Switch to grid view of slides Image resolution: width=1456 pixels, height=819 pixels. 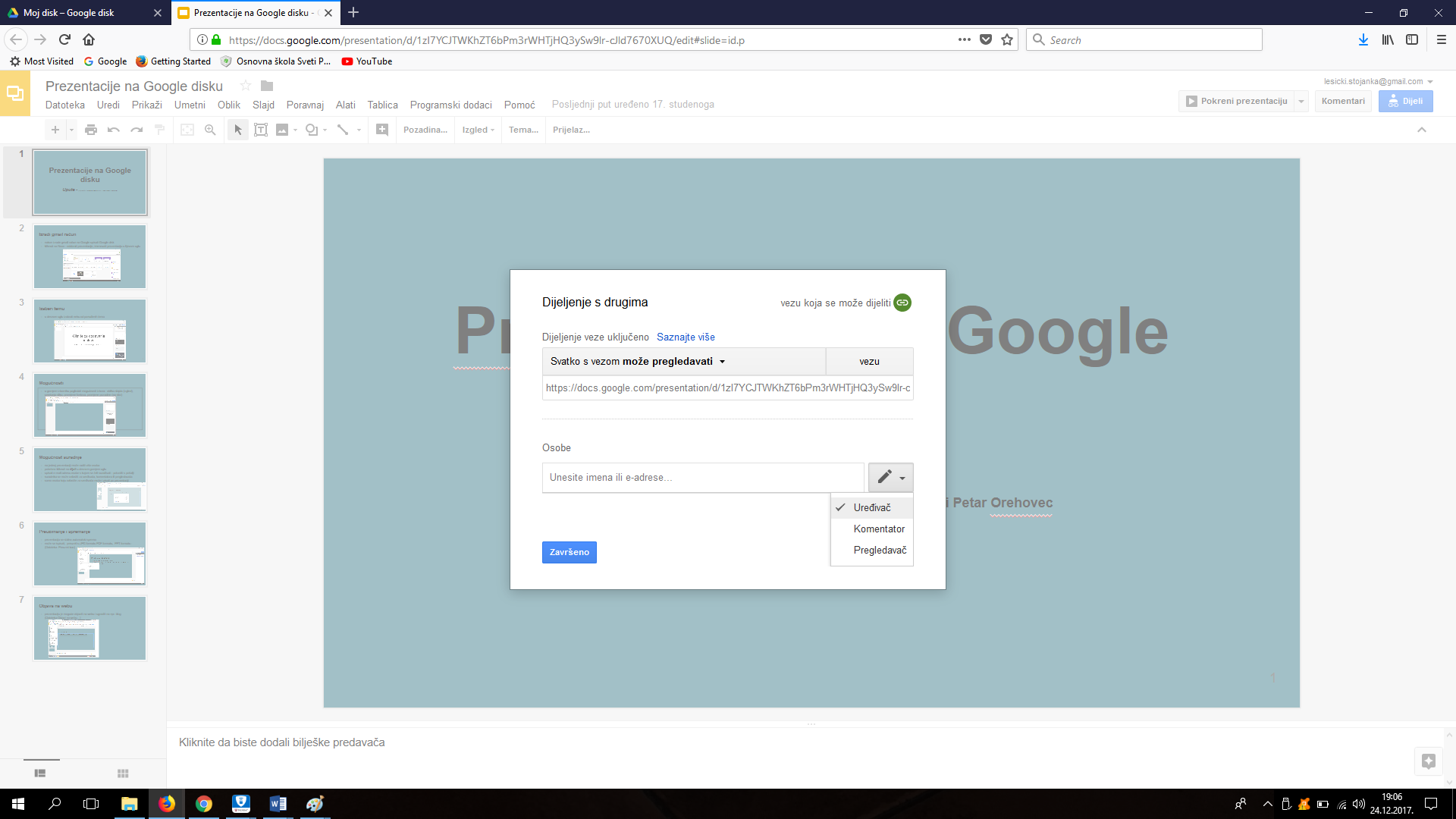(123, 773)
